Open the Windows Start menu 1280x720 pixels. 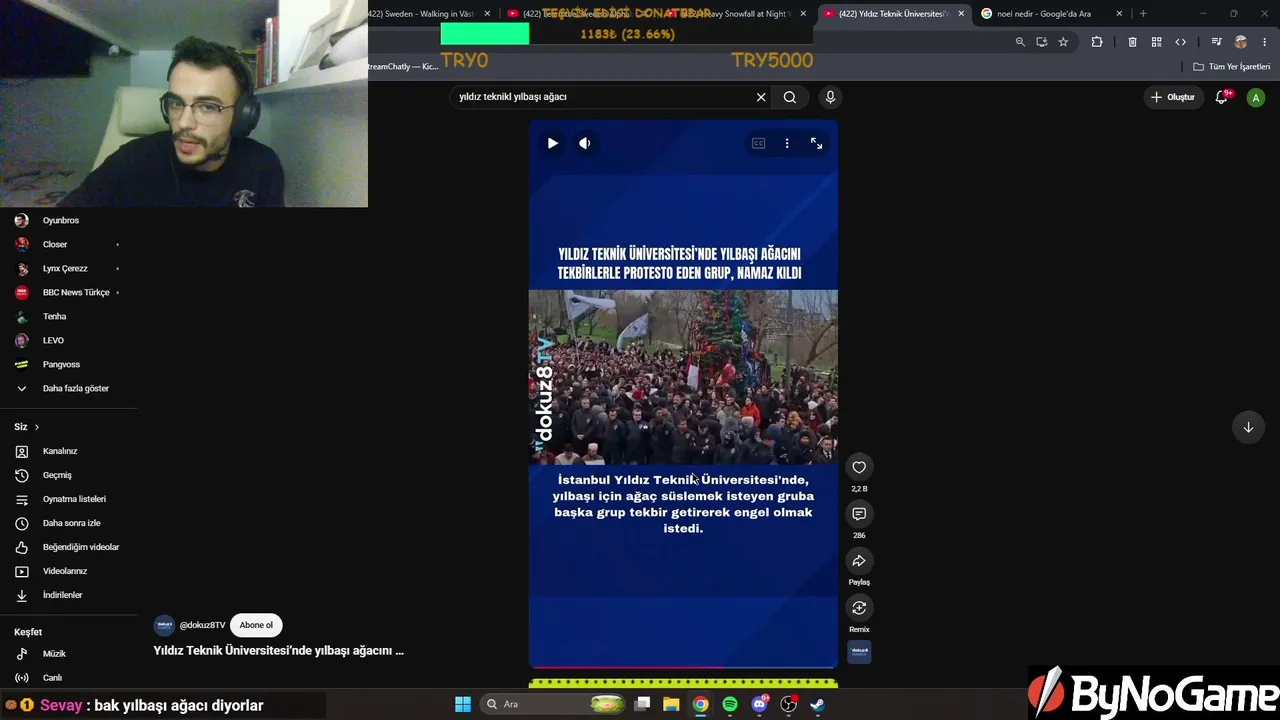(x=463, y=704)
